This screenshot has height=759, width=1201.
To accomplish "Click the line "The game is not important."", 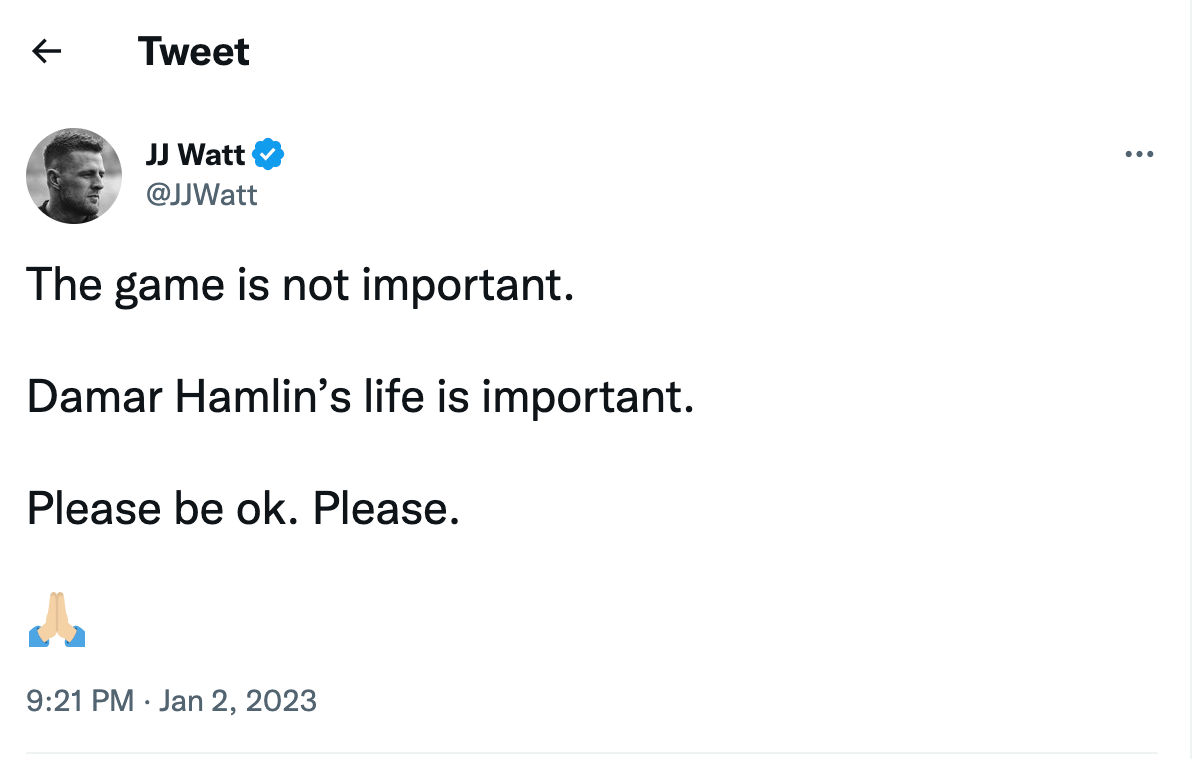I will [x=300, y=286].
